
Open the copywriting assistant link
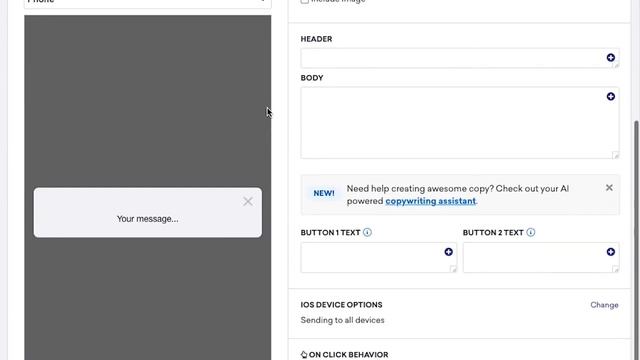[431, 201]
